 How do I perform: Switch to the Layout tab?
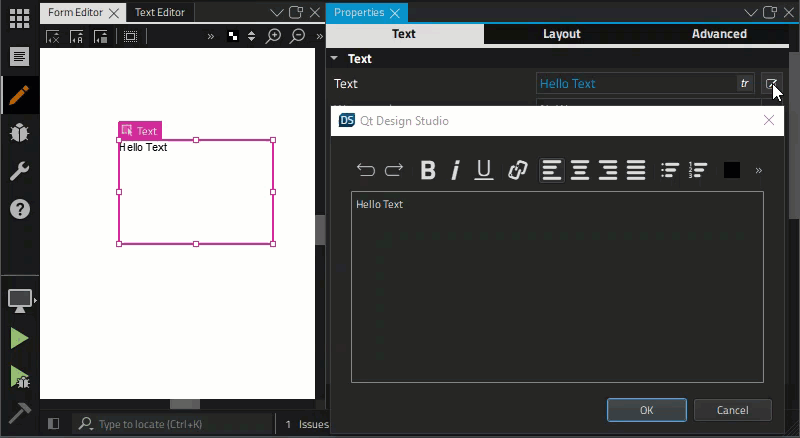(x=561, y=34)
